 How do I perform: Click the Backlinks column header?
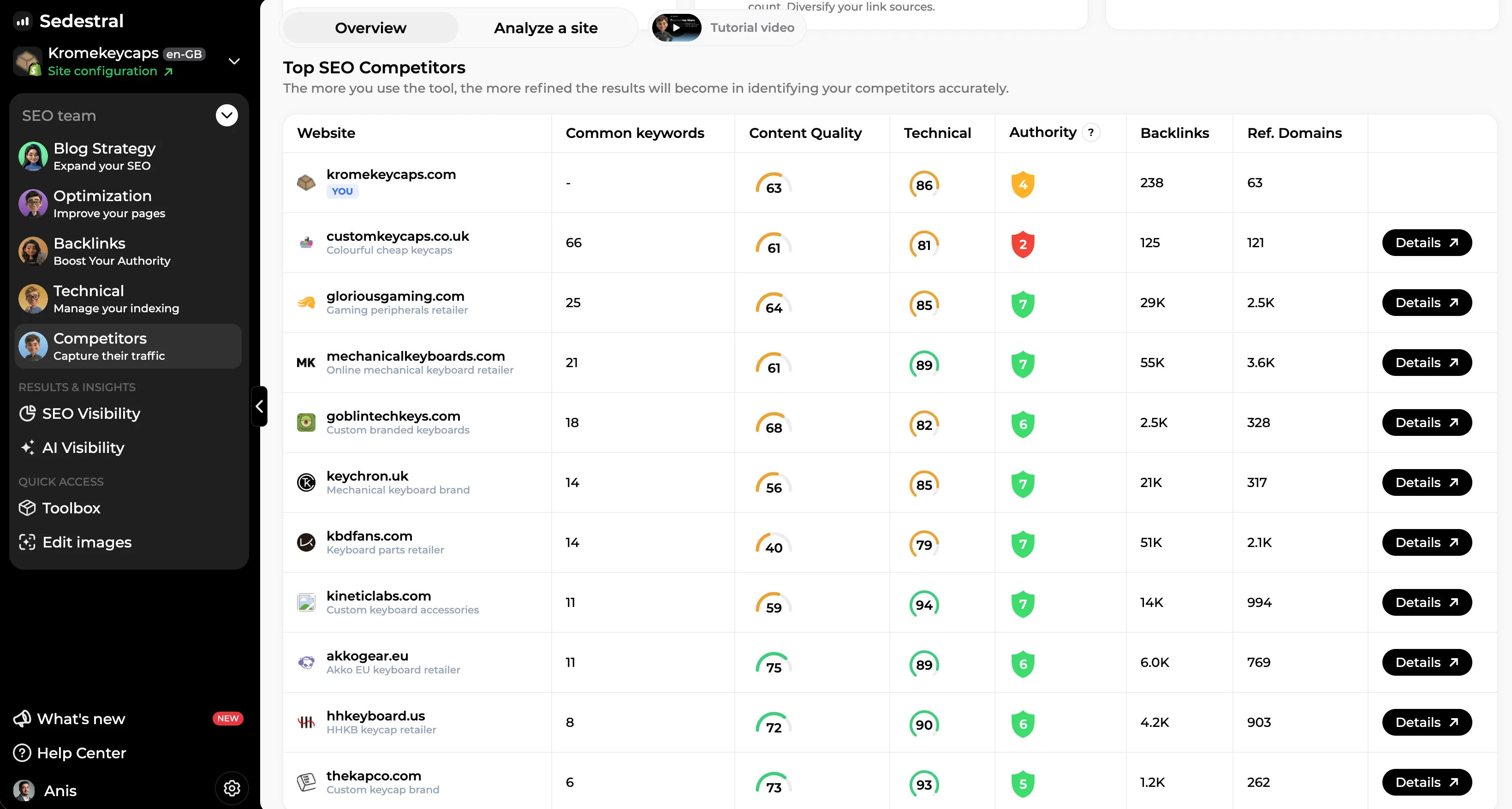pos(1174,133)
